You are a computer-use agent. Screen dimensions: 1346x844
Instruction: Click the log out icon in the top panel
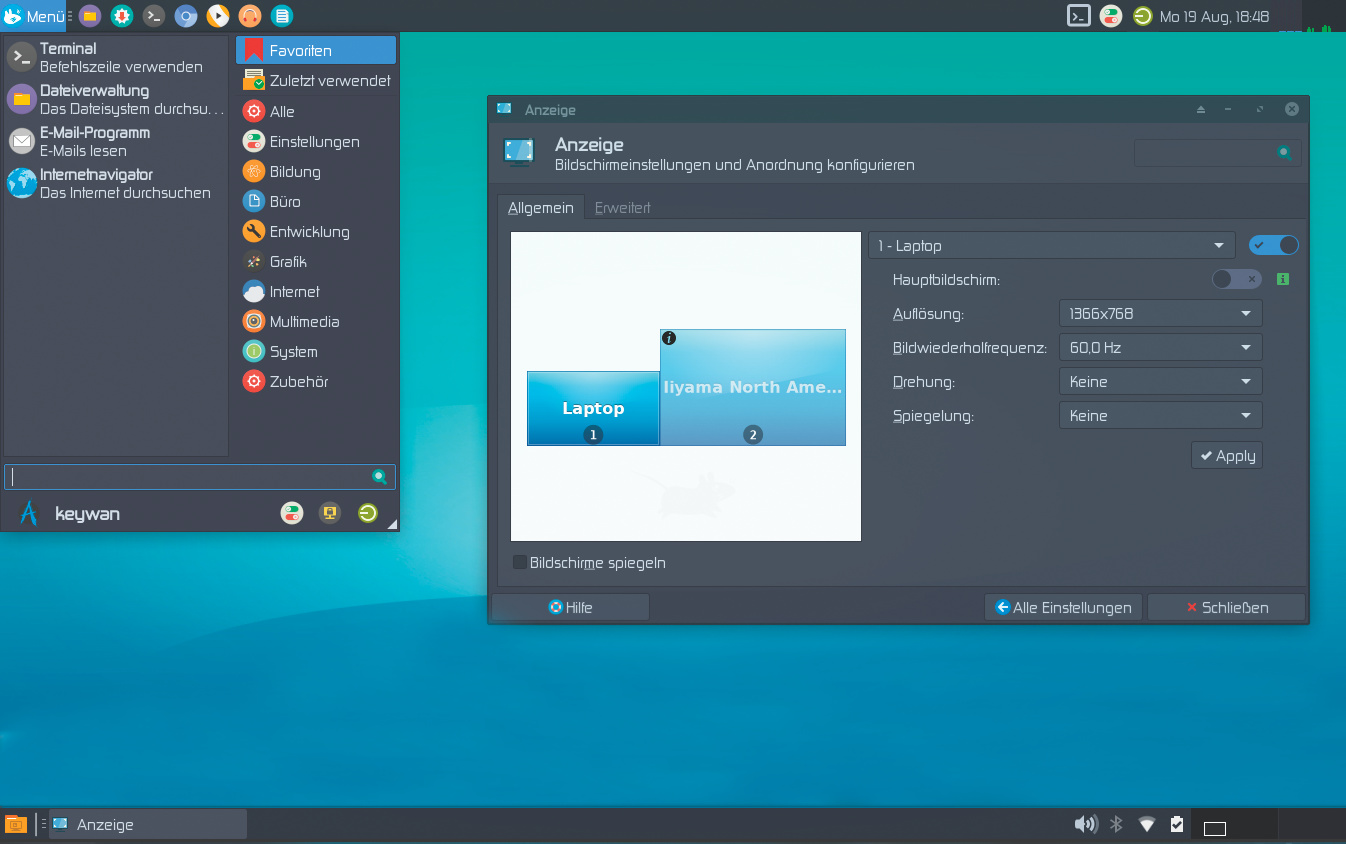tap(1142, 16)
